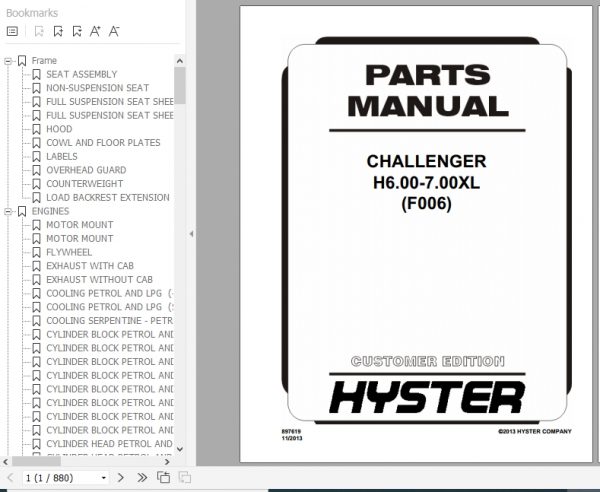Viewport: 600px width, 492px height.
Task: Collapse the Frame bookmark group
Action: [x=8, y=61]
